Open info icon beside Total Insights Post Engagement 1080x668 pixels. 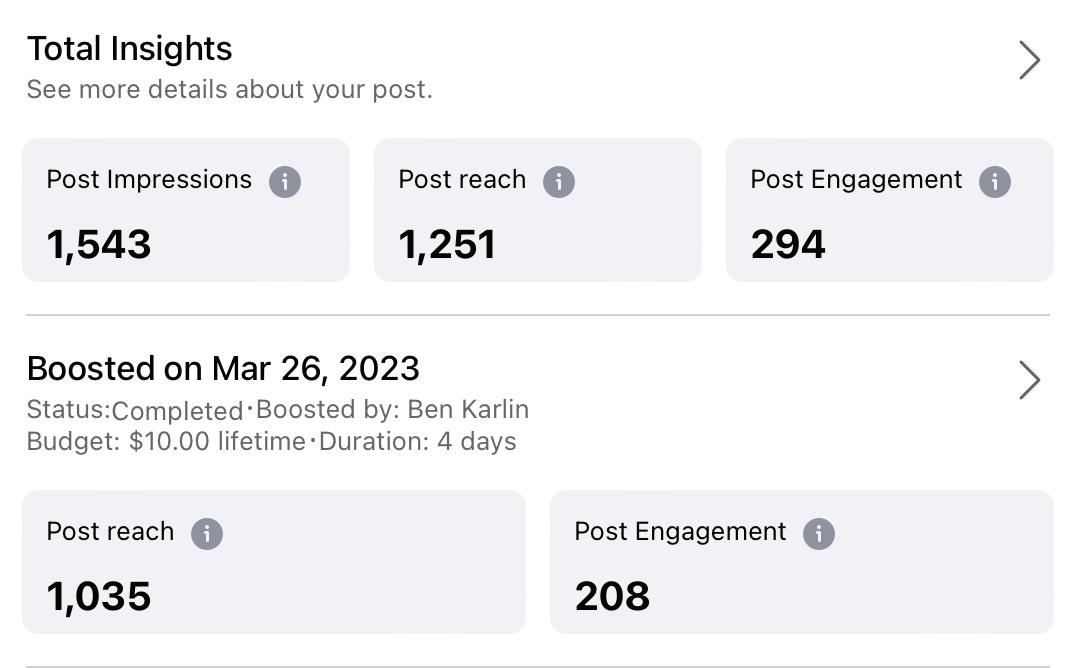994,182
